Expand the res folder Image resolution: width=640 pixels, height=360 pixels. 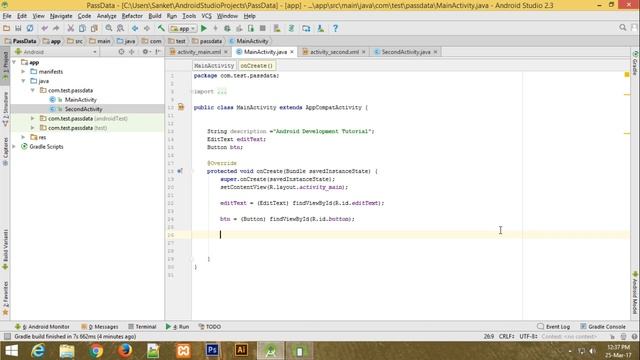tap(23, 137)
